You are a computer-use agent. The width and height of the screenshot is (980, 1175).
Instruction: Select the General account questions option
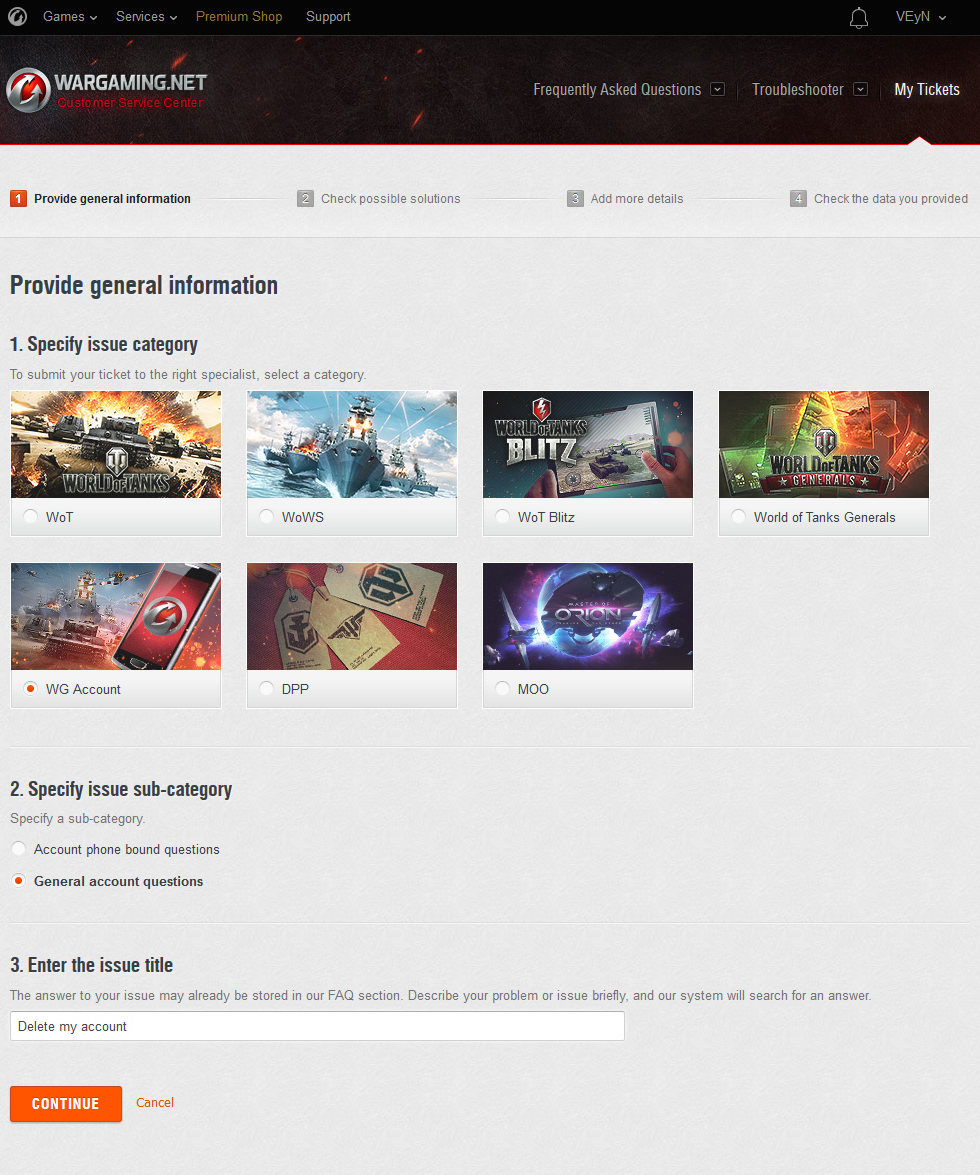pyautogui.click(x=19, y=881)
